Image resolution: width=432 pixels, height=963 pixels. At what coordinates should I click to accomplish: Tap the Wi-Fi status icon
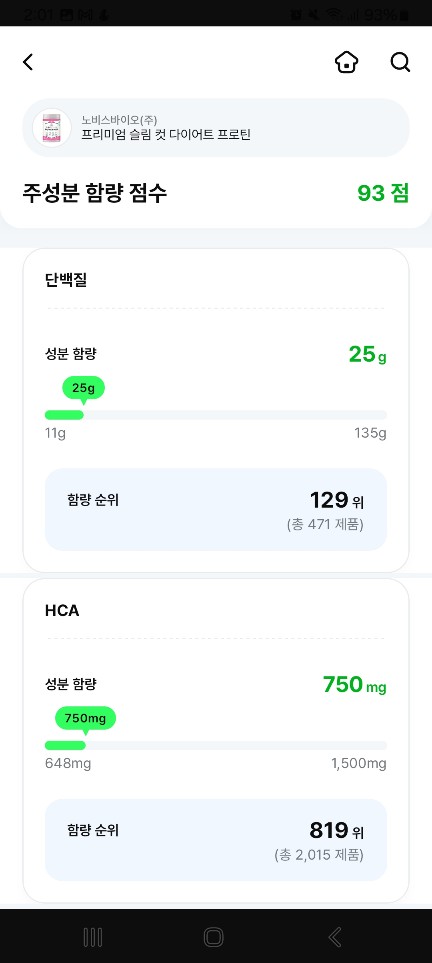click(333, 15)
